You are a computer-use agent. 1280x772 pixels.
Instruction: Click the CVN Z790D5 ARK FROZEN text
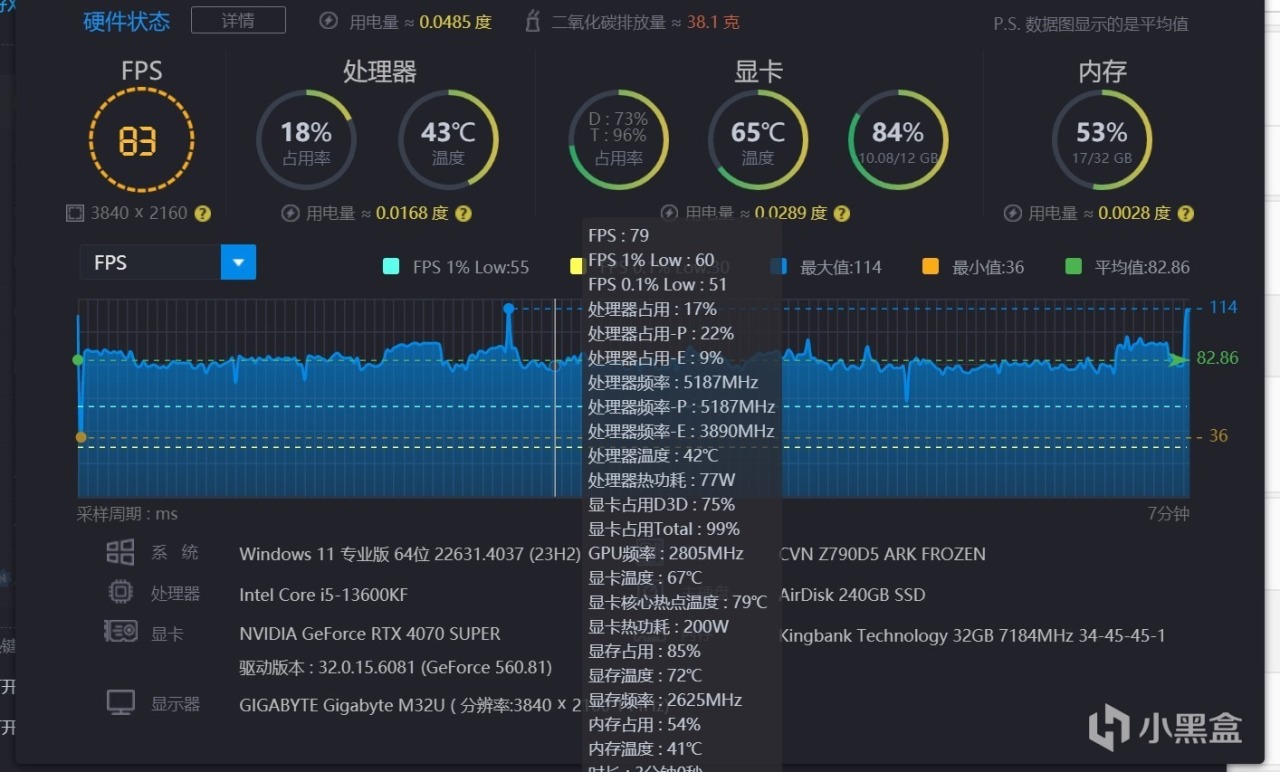pyautogui.click(x=883, y=554)
